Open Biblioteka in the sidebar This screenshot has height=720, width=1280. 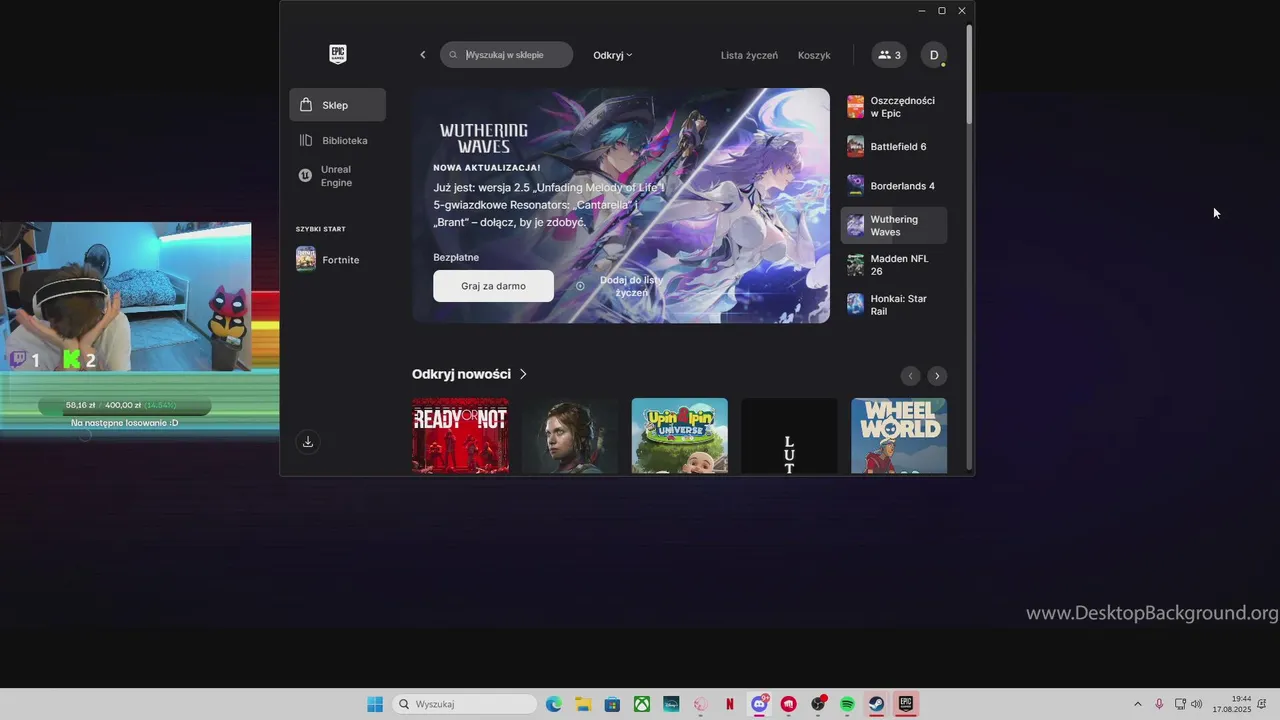(x=337, y=141)
